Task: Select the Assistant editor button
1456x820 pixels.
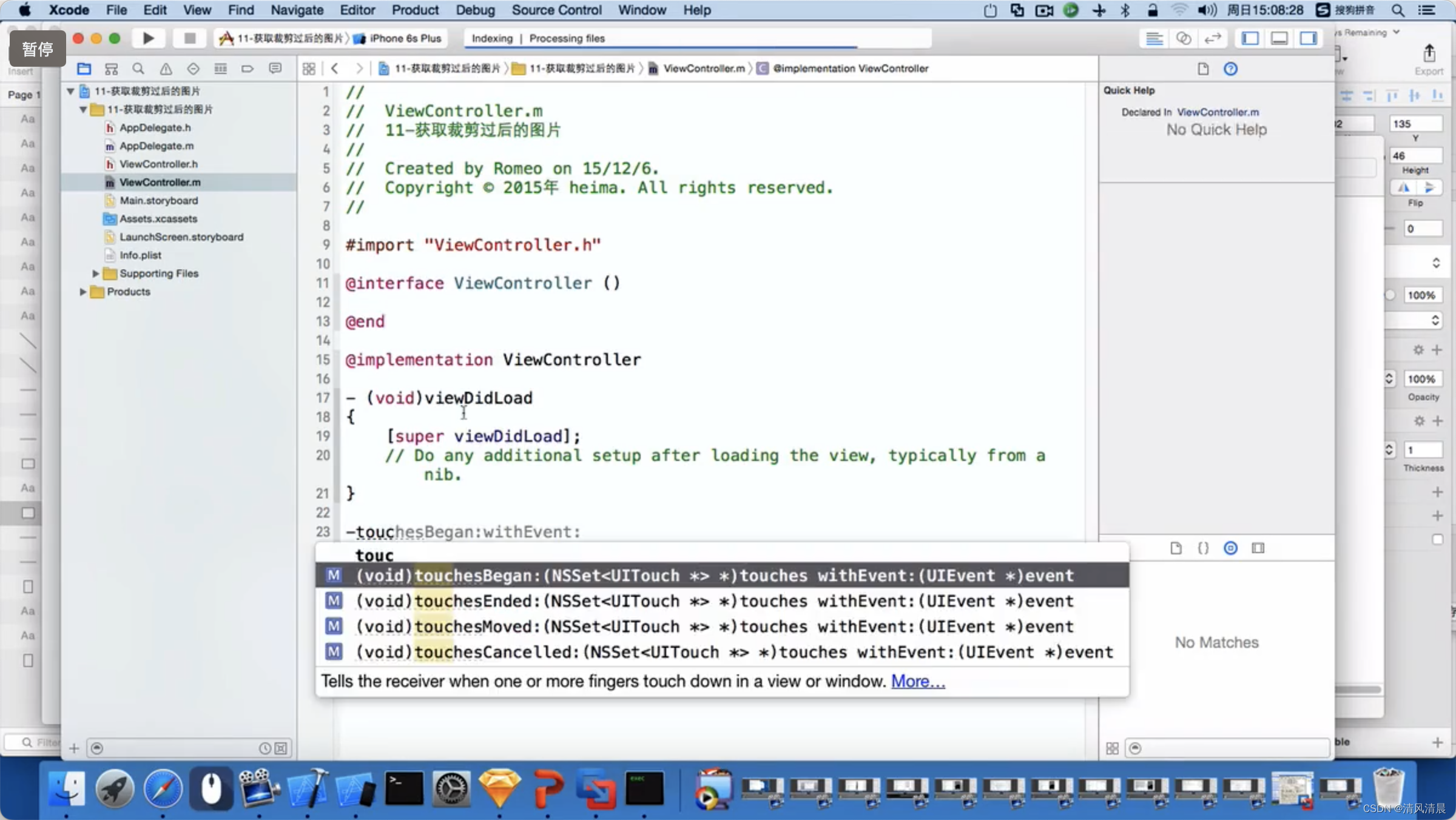Action: pyautogui.click(x=1183, y=38)
